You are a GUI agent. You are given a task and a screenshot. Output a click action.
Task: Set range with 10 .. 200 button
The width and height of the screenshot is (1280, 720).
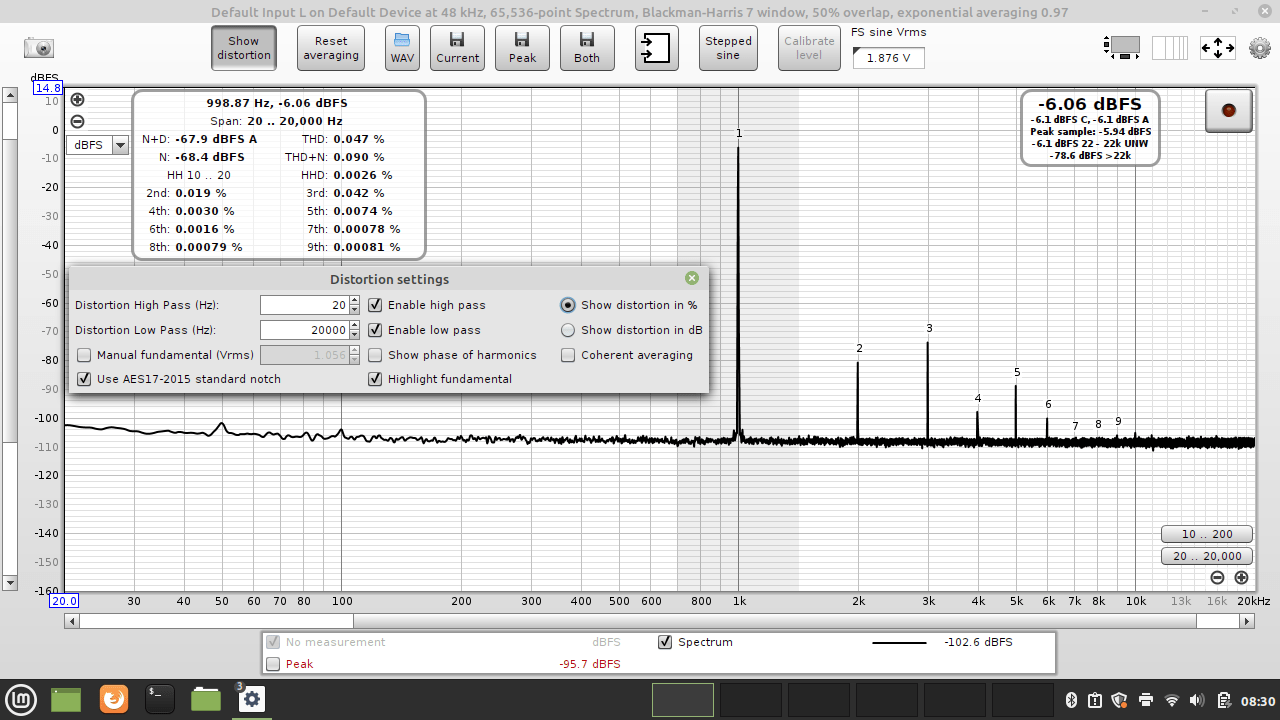coord(1207,534)
